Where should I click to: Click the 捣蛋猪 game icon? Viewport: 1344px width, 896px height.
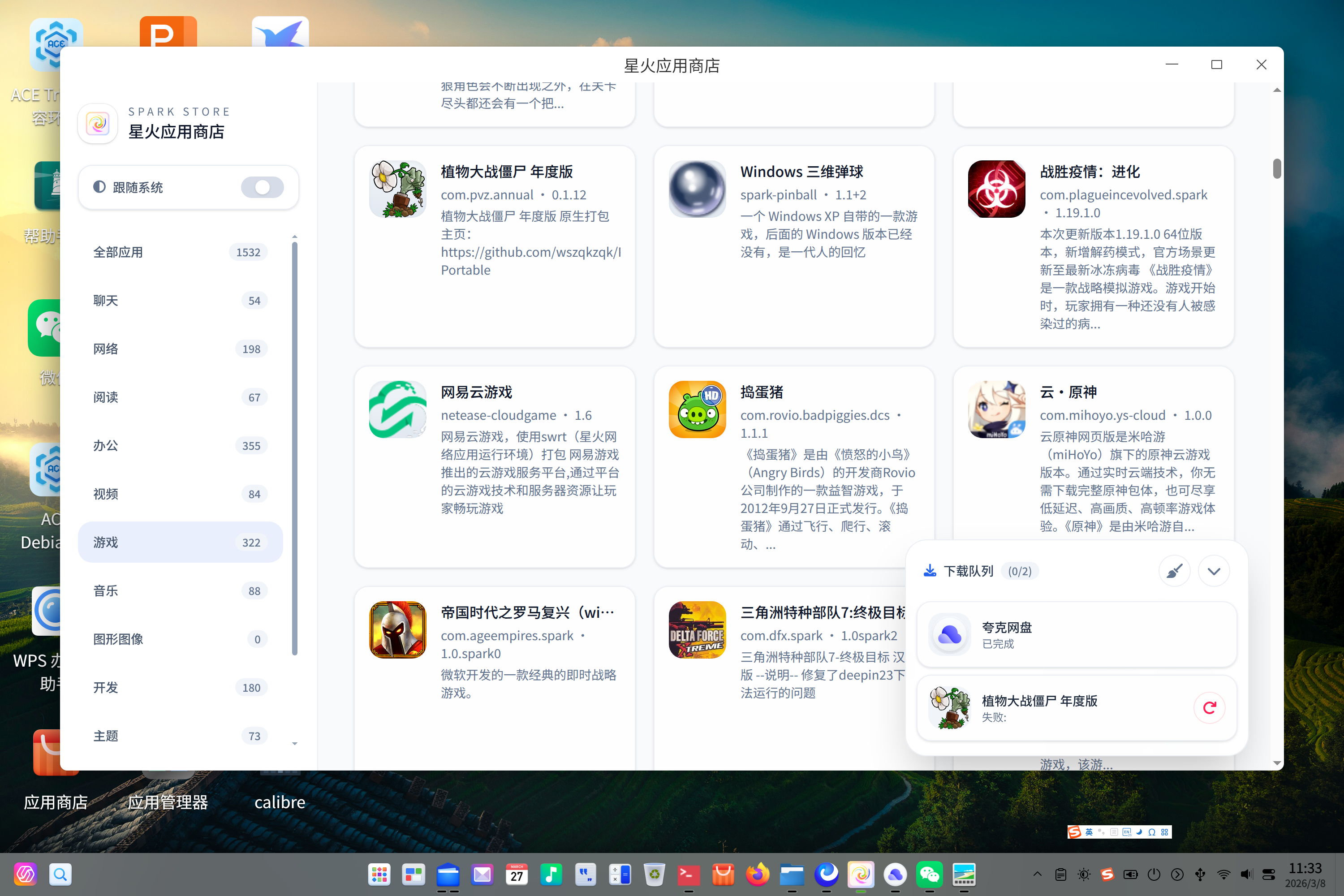pos(697,409)
